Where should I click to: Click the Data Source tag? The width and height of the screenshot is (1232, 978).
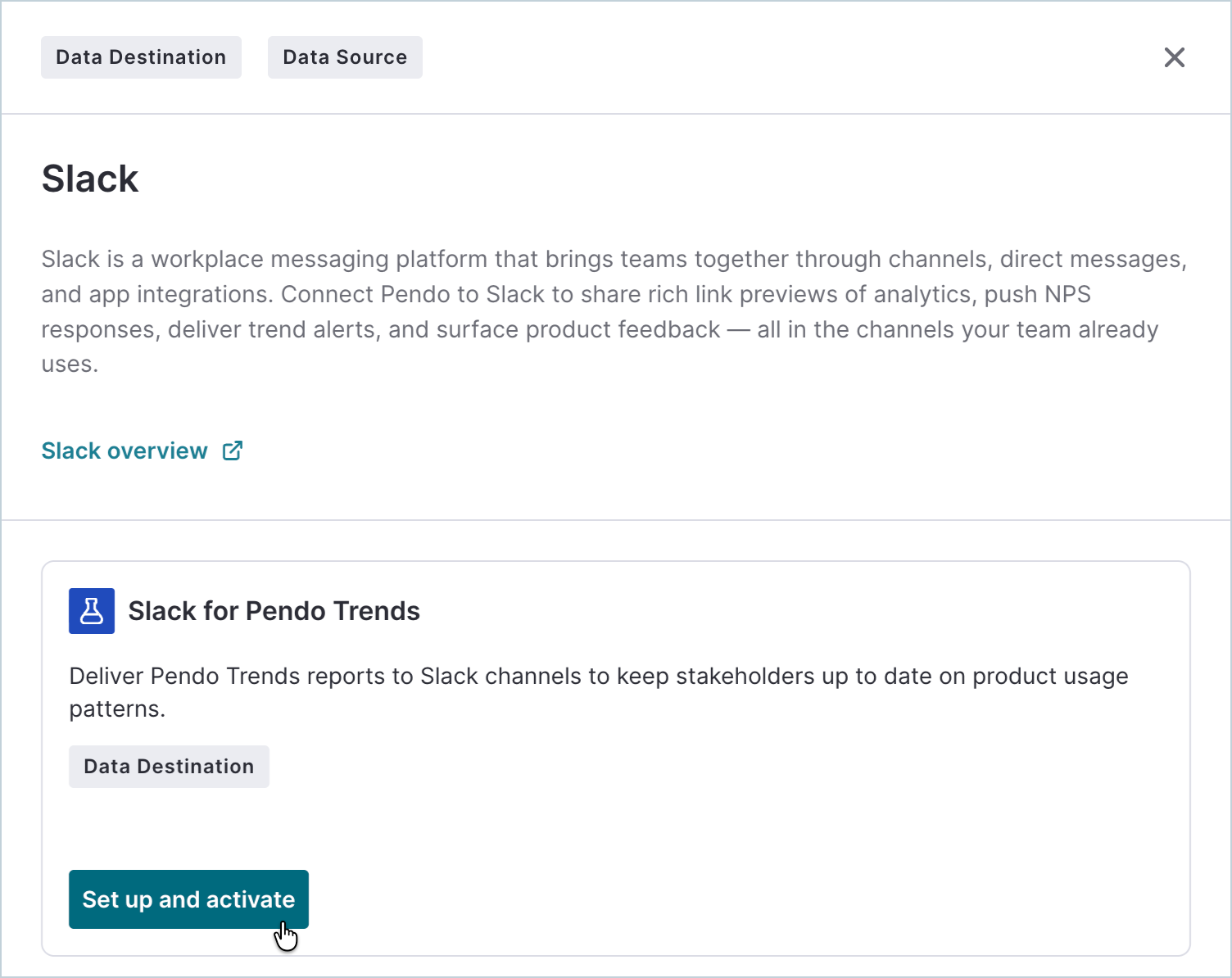coord(345,57)
